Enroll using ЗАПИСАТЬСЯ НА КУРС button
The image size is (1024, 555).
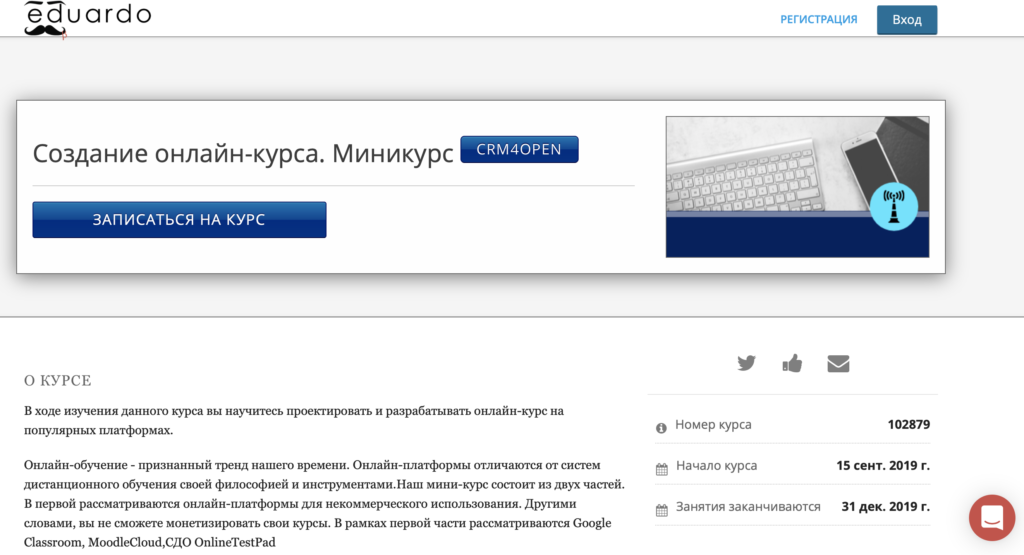coord(179,220)
